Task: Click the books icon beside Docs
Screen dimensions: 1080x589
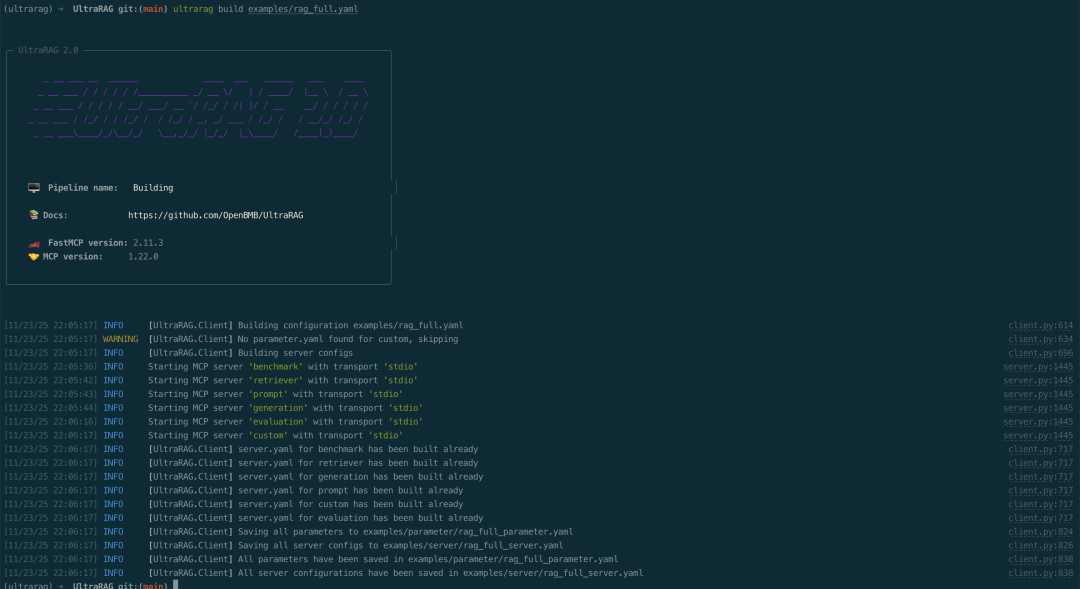Action: (x=34, y=215)
